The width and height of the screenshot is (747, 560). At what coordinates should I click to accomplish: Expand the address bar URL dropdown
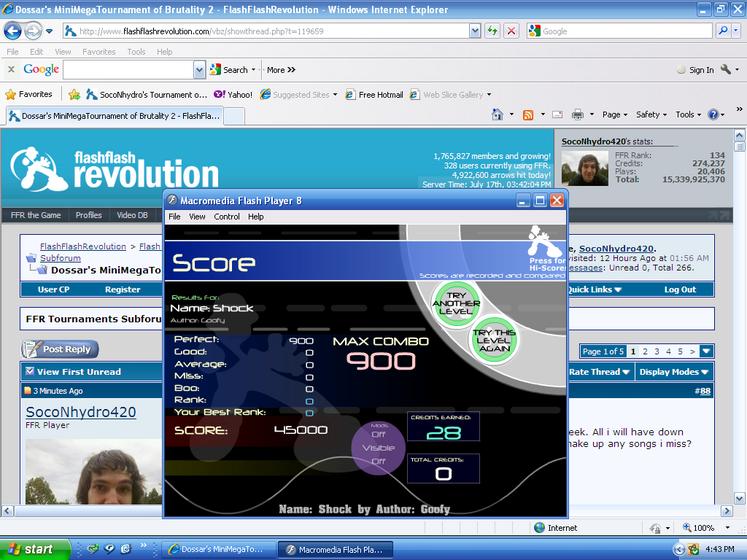(474, 31)
